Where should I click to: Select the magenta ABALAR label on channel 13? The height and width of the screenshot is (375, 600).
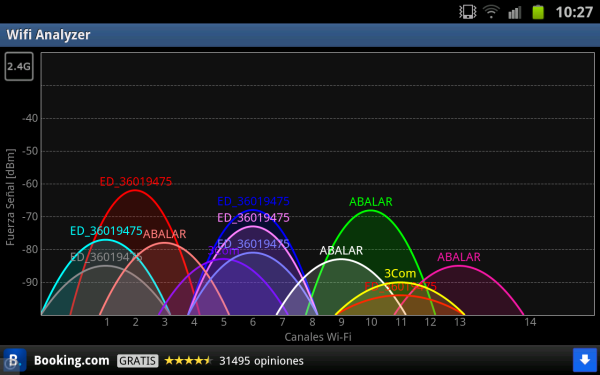pyautogui.click(x=459, y=257)
